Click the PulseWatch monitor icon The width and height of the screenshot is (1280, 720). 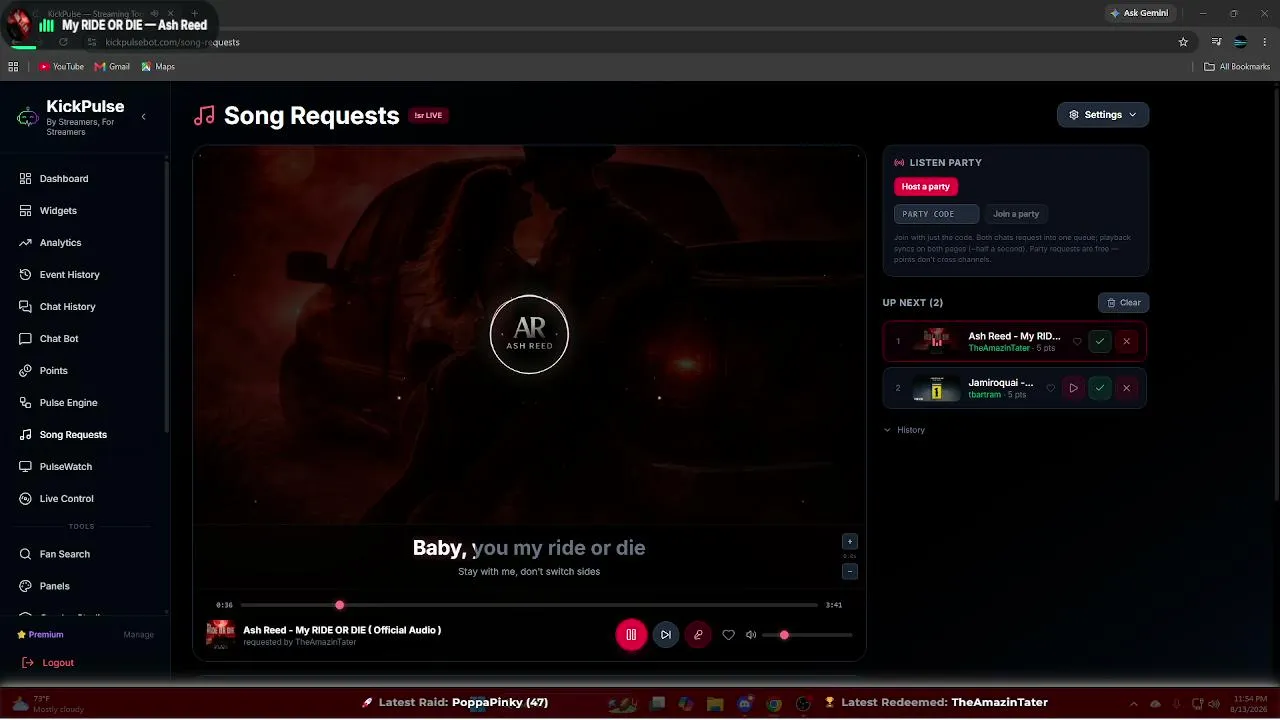[26, 467]
